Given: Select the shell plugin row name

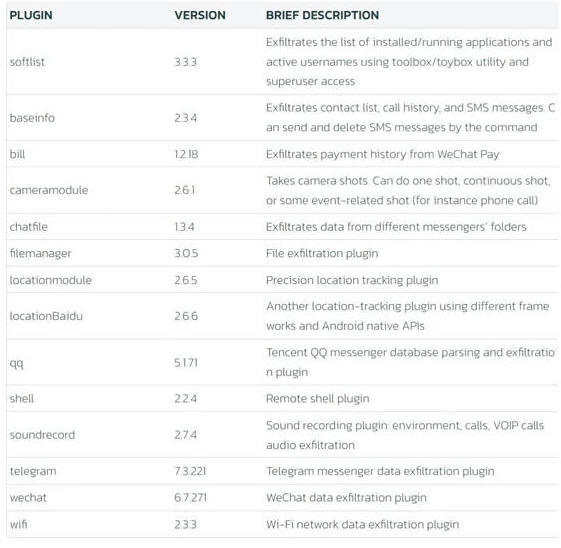Looking at the screenshot, I should coord(21,398).
